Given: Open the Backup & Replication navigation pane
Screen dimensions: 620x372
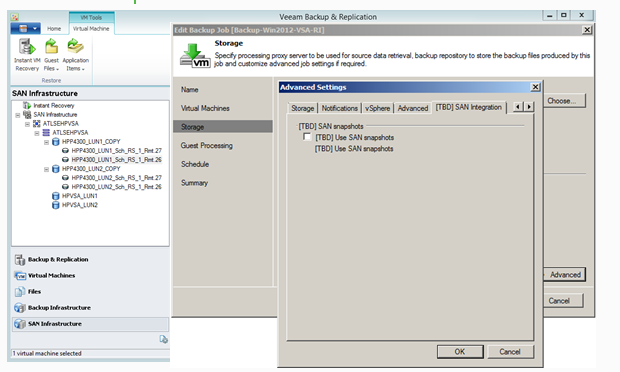Looking at the screenshot, I should (90, 259).
